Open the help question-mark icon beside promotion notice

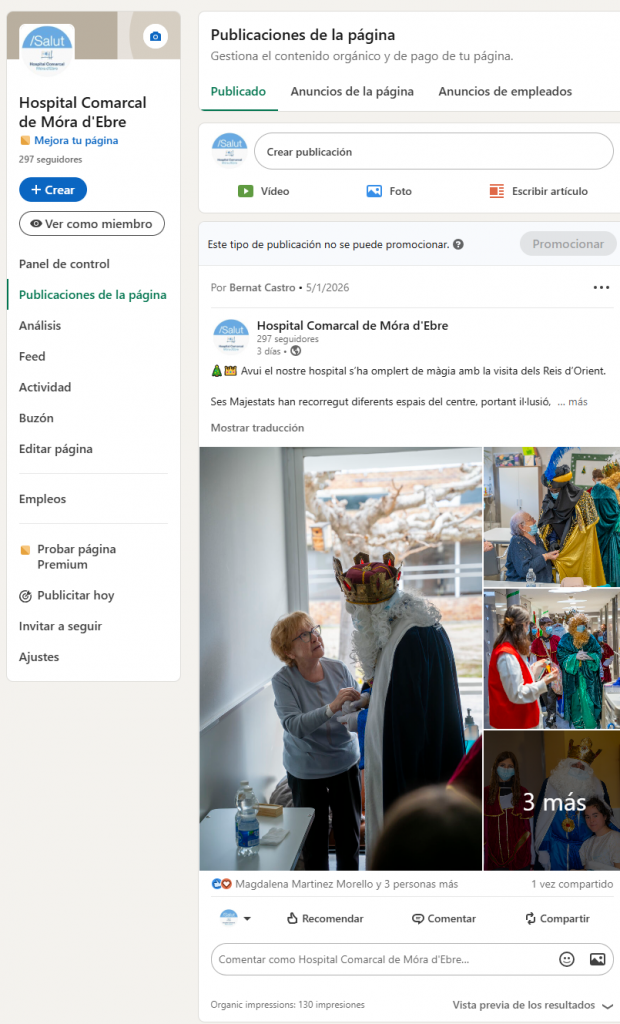(459, 244)
